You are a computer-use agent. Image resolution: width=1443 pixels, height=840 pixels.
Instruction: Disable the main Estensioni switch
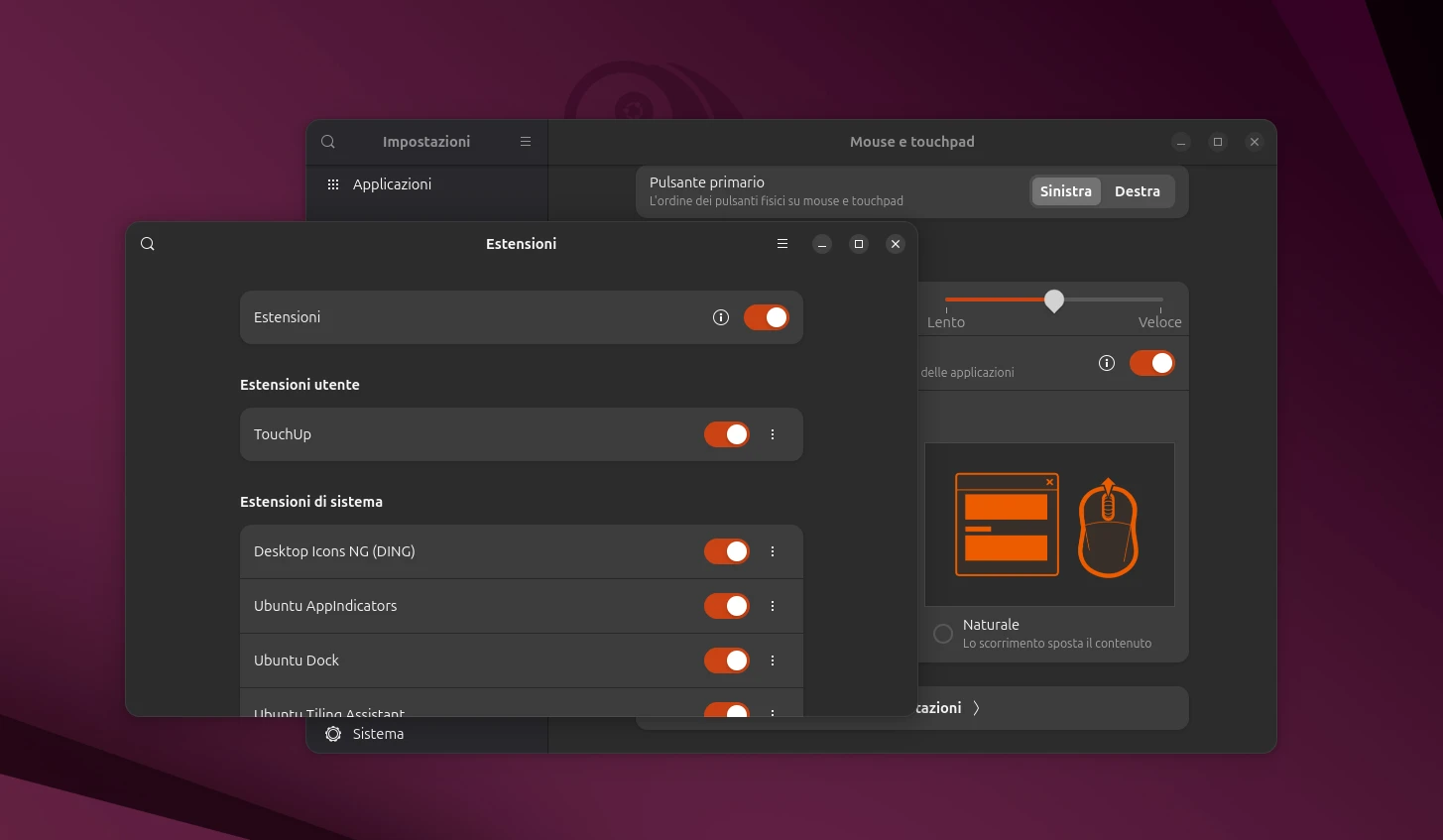click(766, 316)
